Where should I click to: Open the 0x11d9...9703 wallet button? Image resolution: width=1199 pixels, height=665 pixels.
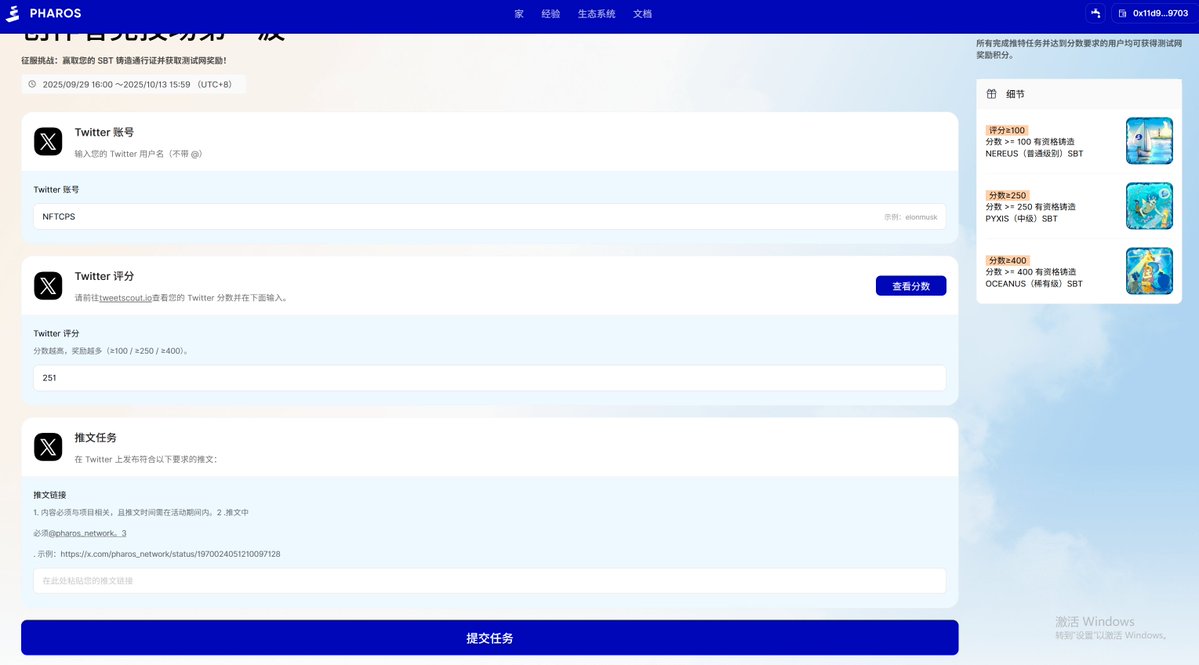pyautogui.click(x=1154, y=13)
